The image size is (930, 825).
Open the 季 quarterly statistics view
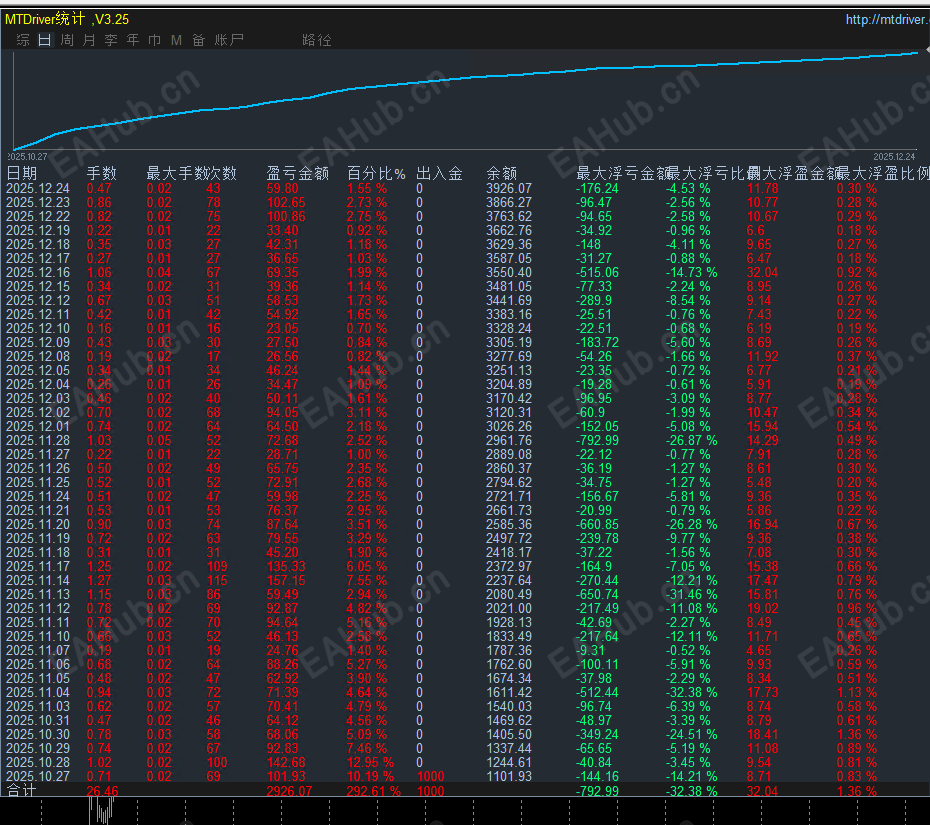click(110, 40)
